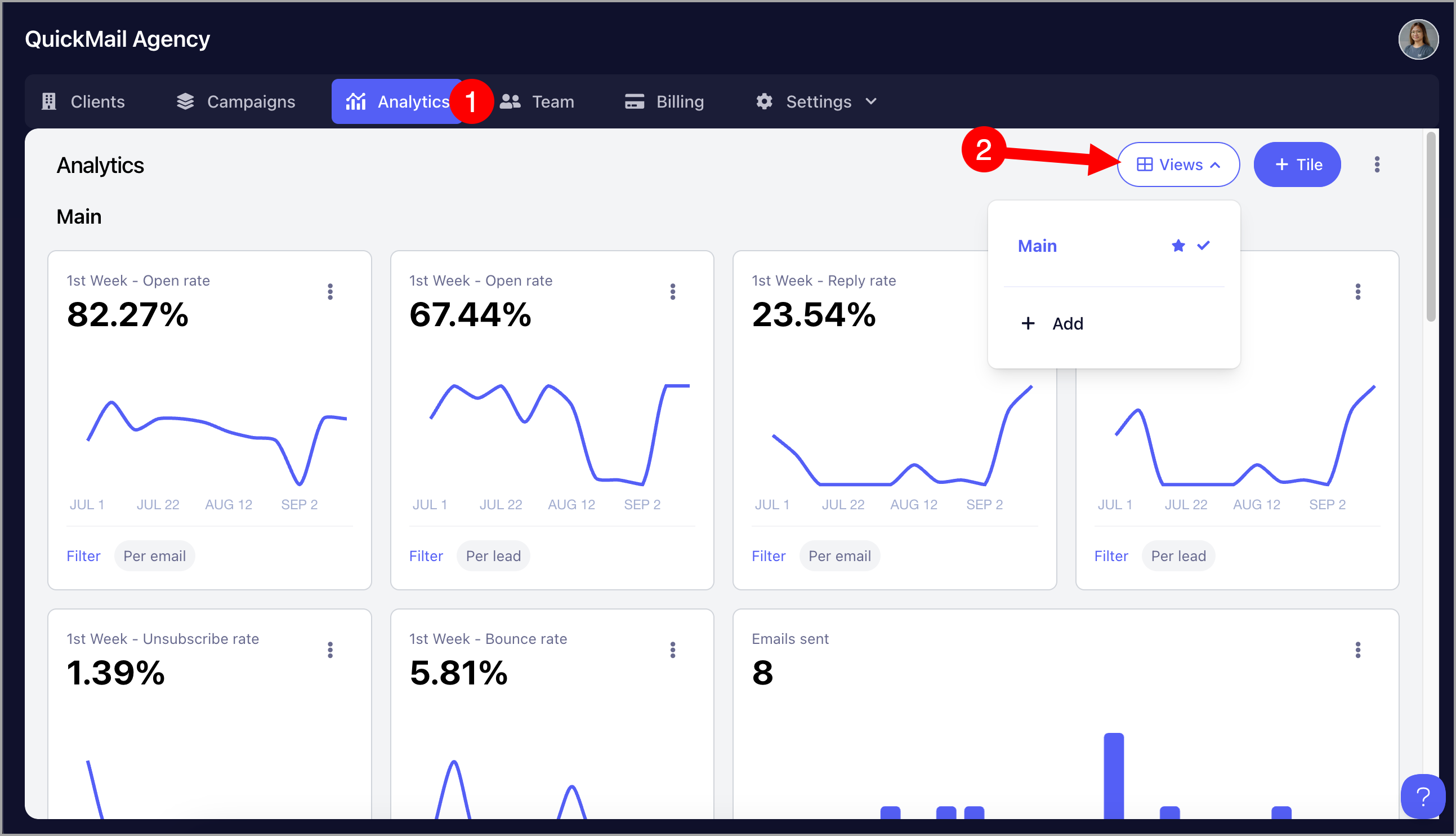
Task: Go to the Team tab
Action: pyautogui.click(x=537, y=101)
